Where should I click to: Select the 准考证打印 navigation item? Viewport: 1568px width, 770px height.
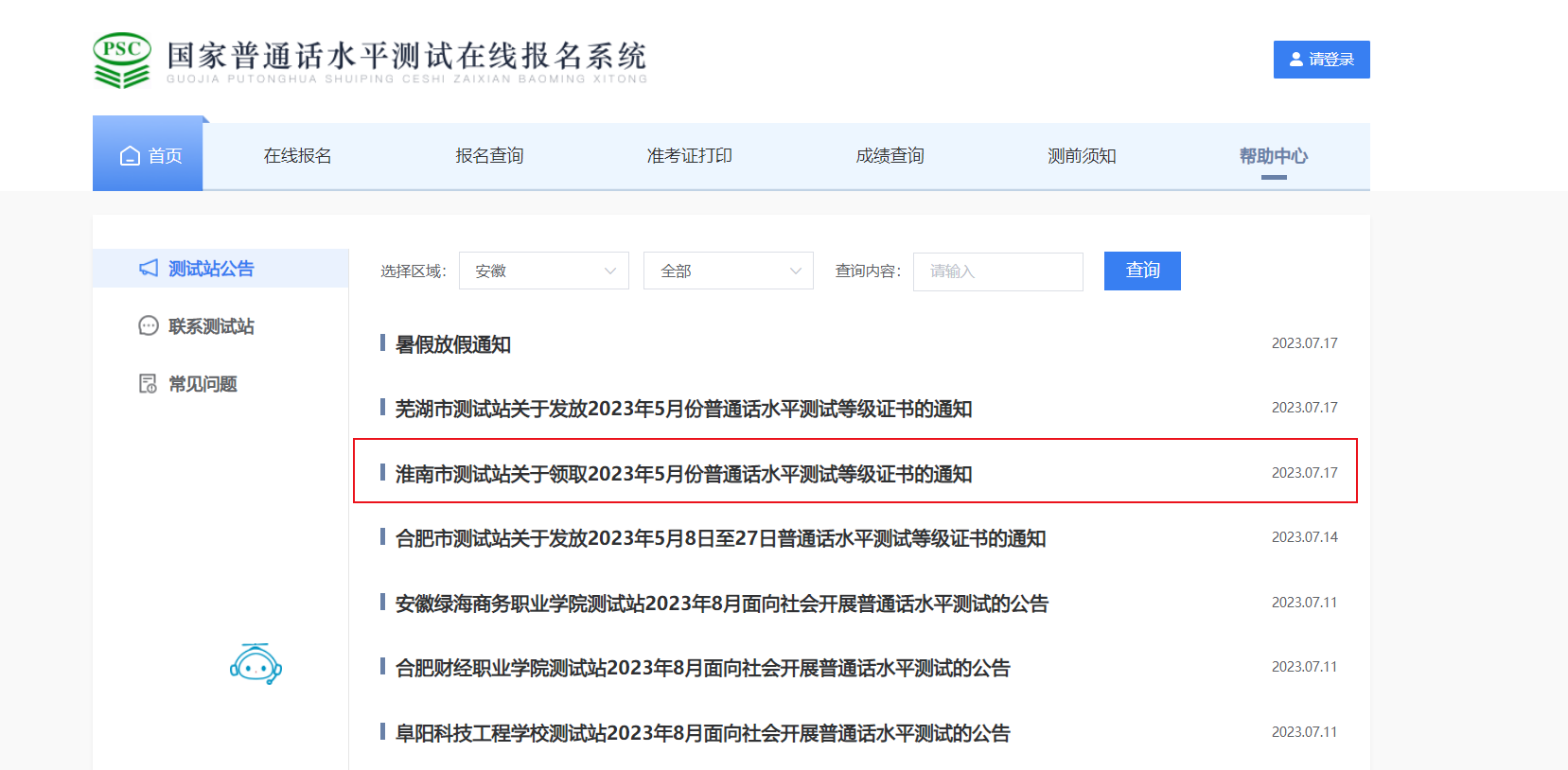(689, 156)
